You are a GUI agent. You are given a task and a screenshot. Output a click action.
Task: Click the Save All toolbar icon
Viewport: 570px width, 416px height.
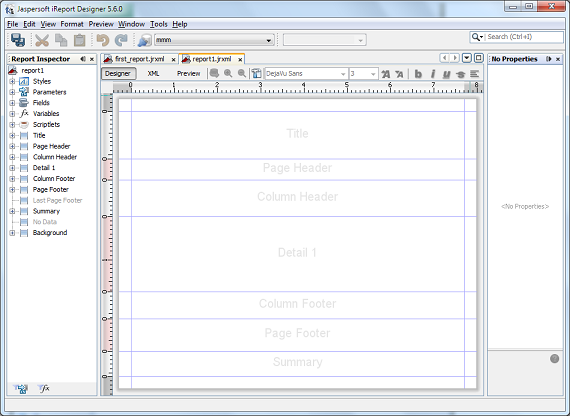(18, 40)
